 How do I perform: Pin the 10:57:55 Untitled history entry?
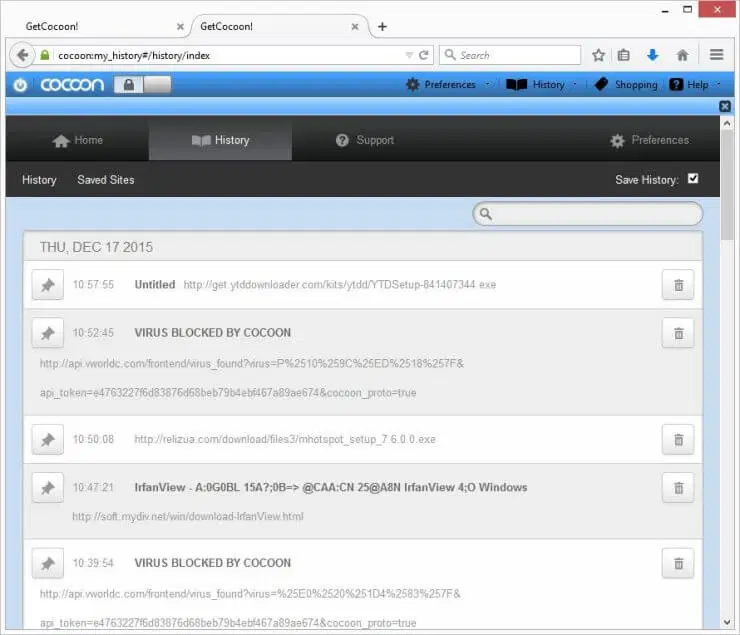click(x=48, y=285)
